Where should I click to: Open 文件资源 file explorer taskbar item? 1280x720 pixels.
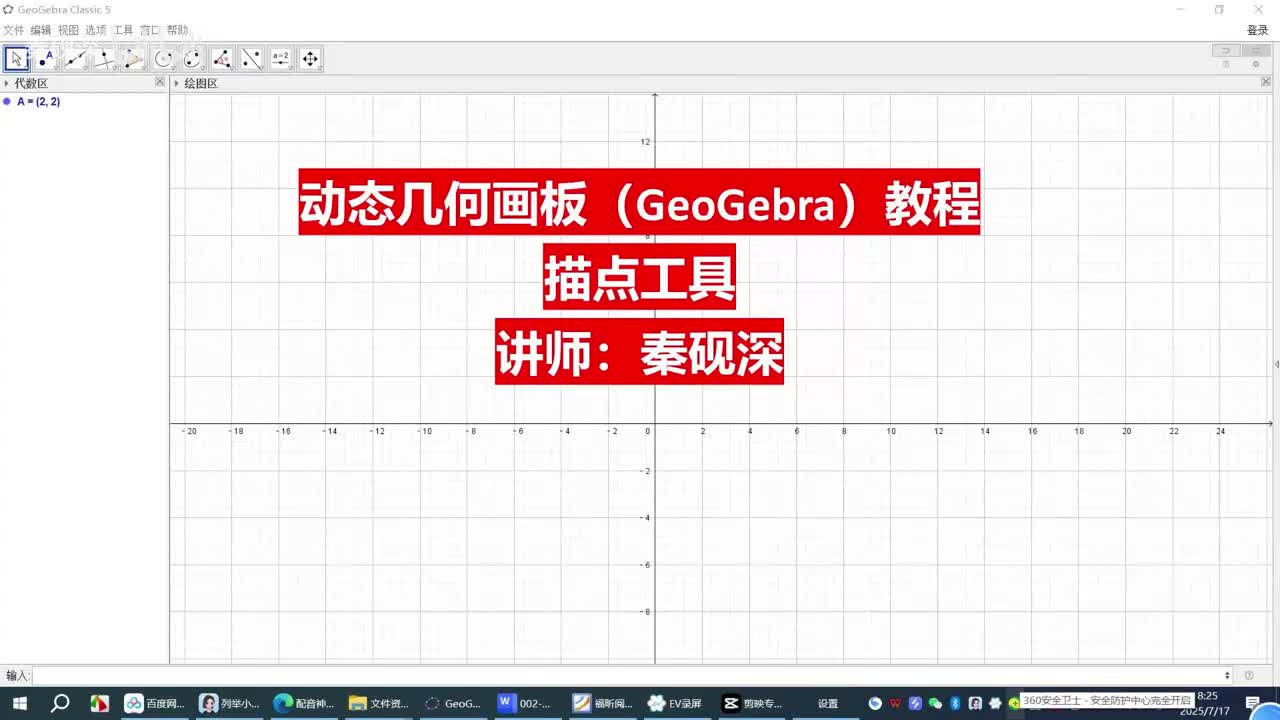pos(379,703)
